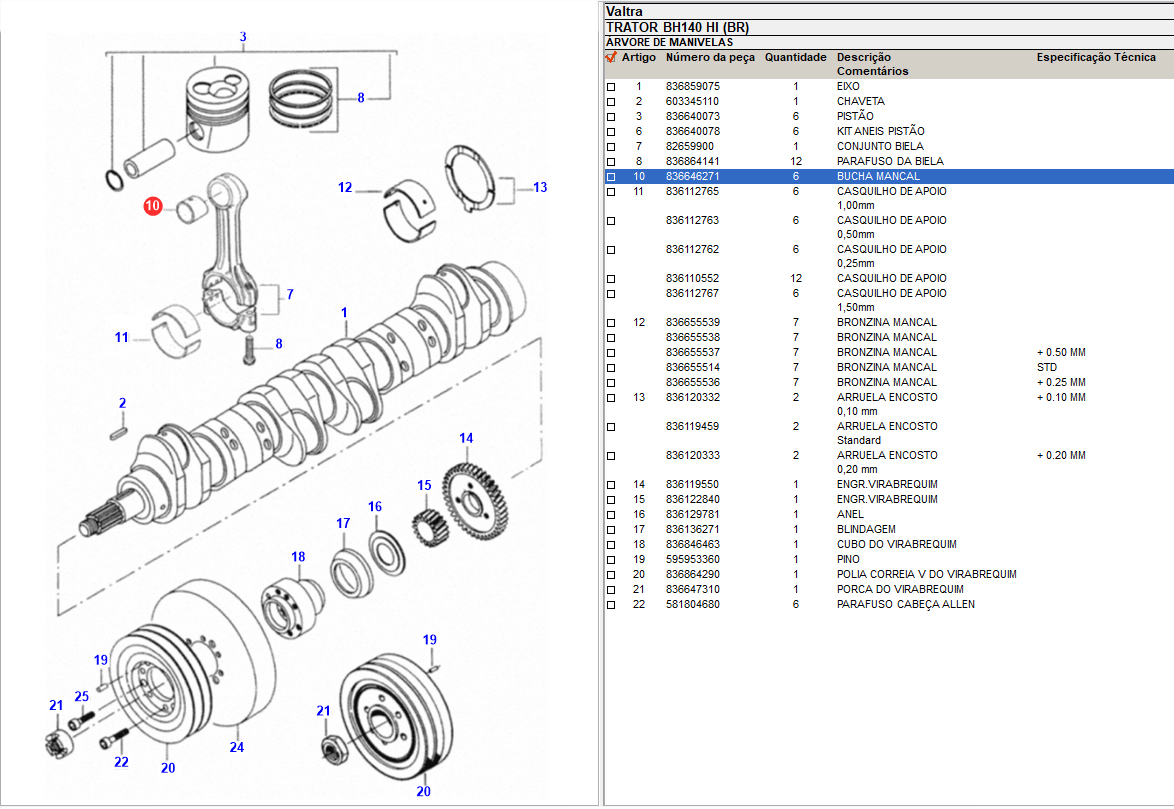Click the 'Número da peça' column header
This screenshot has height=809, width=1174.
tap(710, 58)
